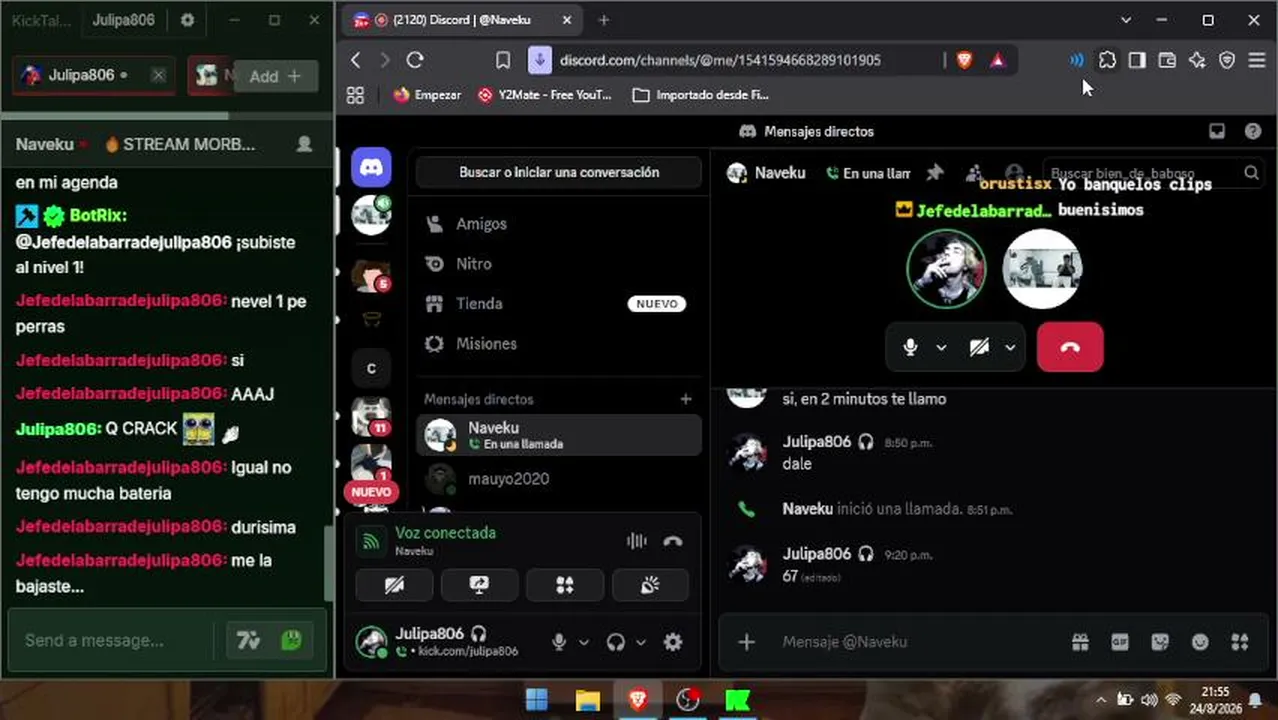Viewport: 1278px width, 720px height.
Task: Open the Discord inbox icon
Action: coord(1217,131)
